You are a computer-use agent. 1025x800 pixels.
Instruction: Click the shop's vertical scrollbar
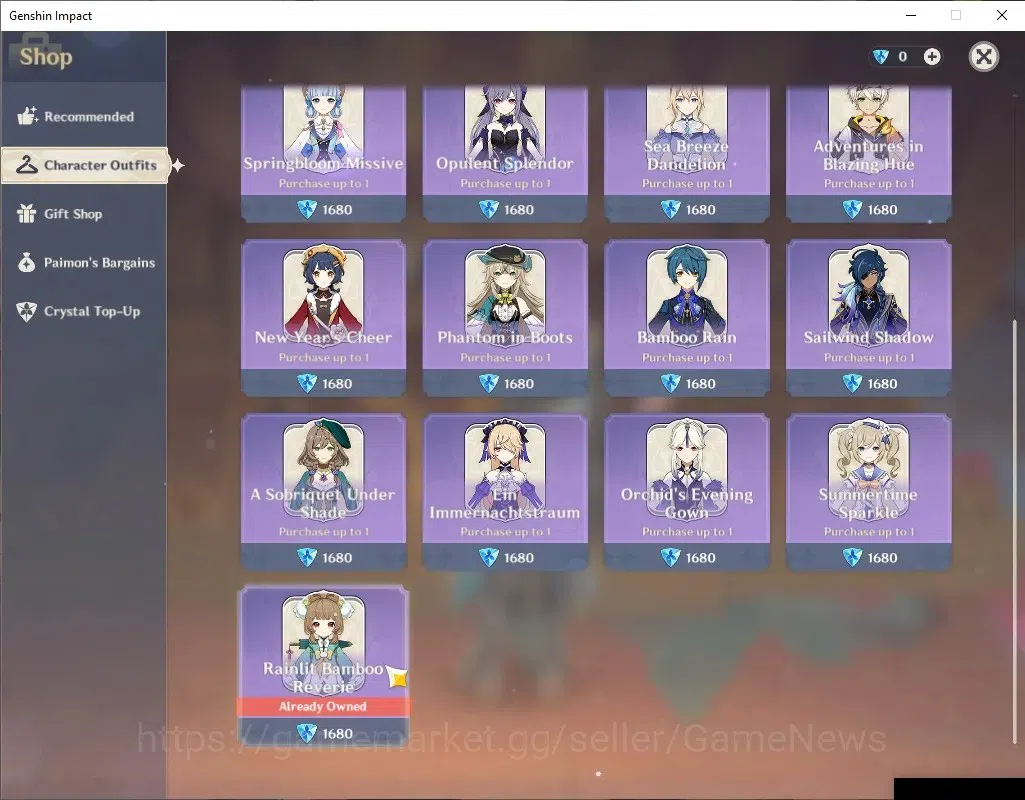[x=1015, y=531]
